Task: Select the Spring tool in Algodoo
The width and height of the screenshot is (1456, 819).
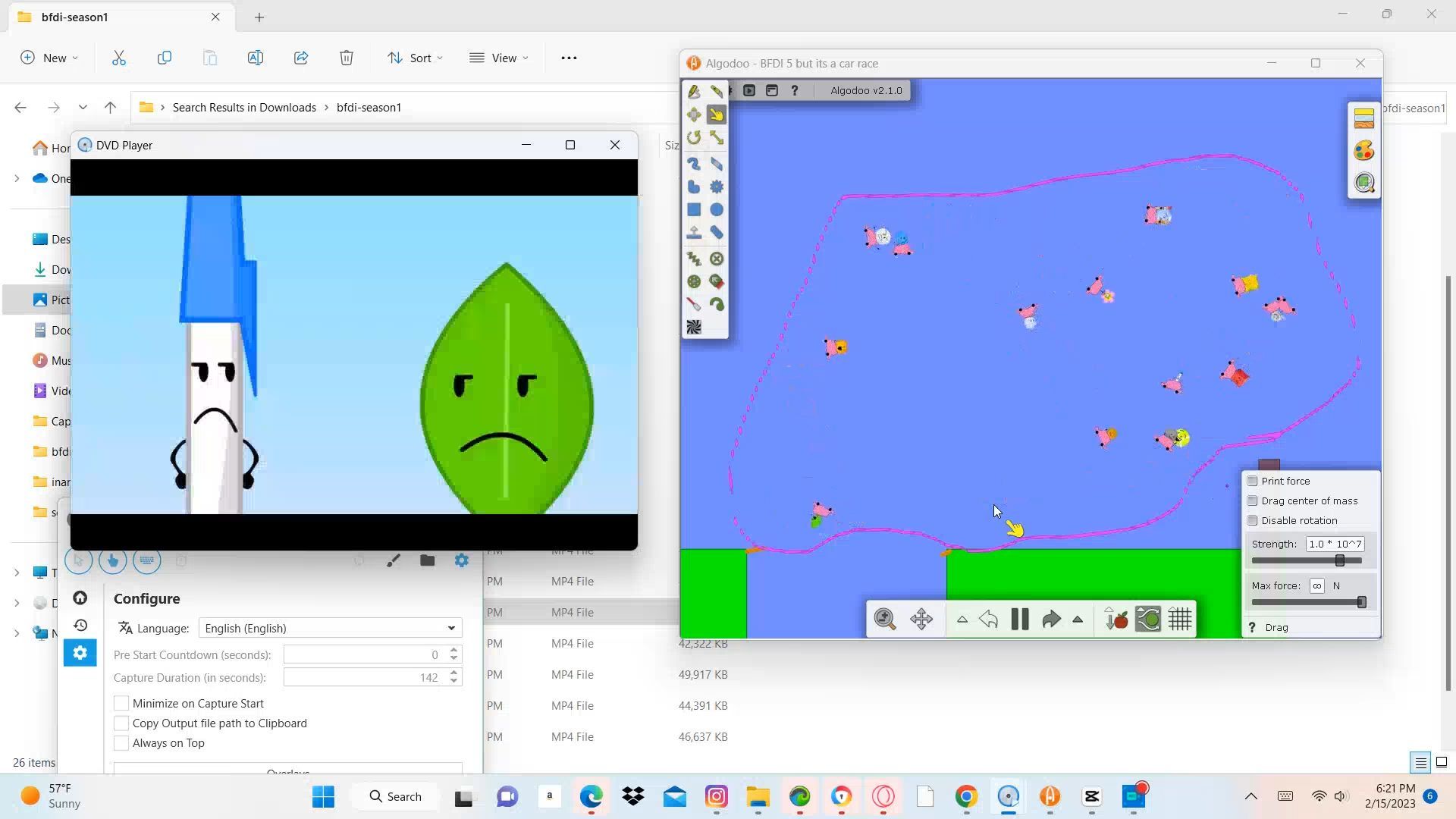Action: coord(694,259)
